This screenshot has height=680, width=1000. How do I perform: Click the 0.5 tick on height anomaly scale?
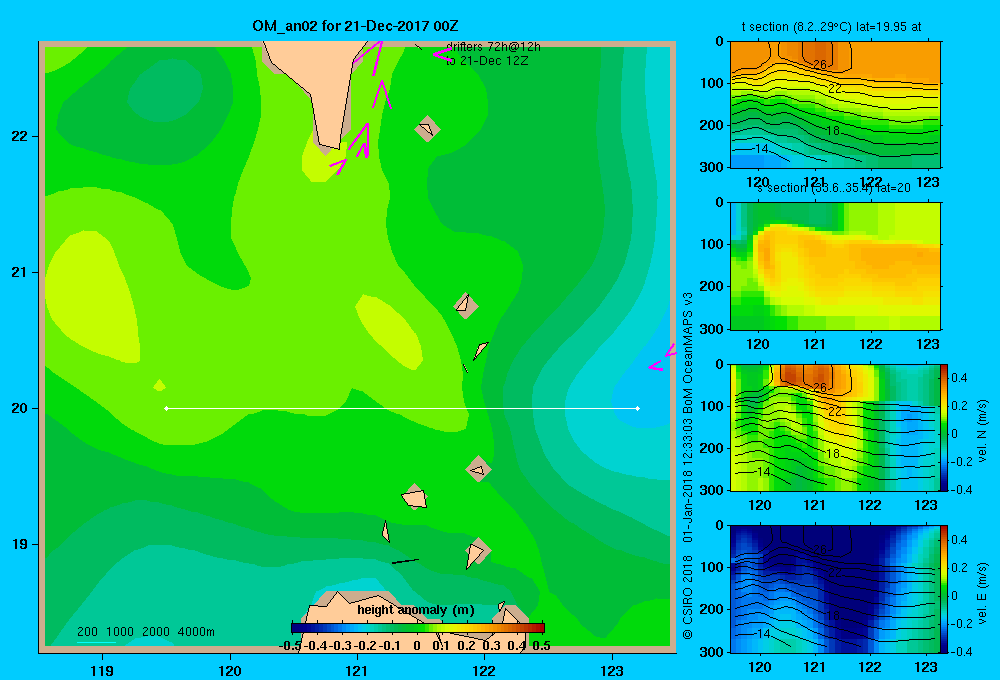coord(541,646)
